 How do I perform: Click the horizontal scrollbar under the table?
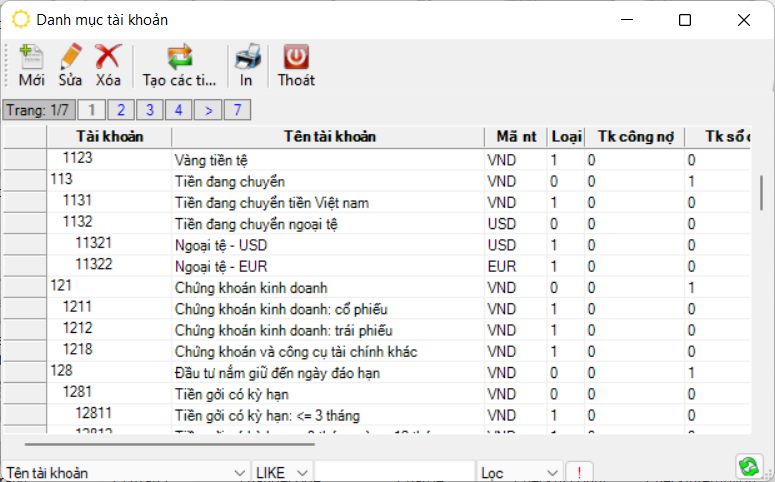point(170,443)
